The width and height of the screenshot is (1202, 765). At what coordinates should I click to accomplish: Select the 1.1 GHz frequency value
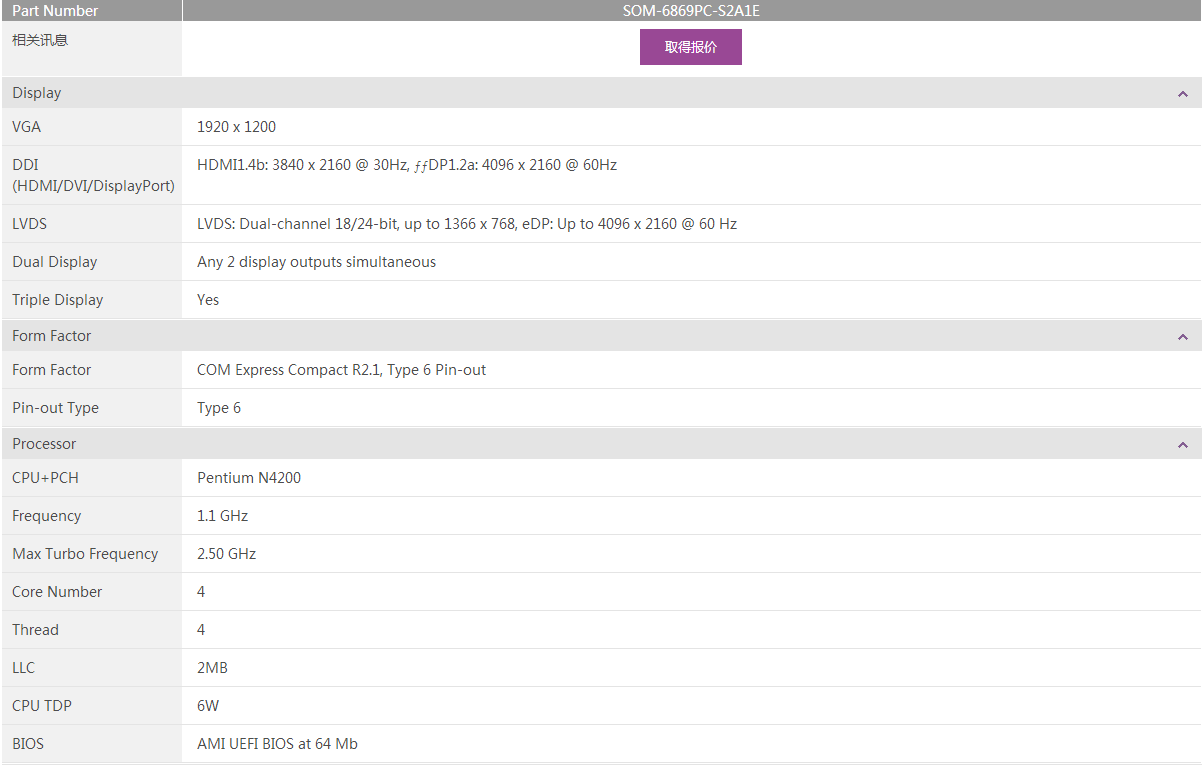point(222,516)
